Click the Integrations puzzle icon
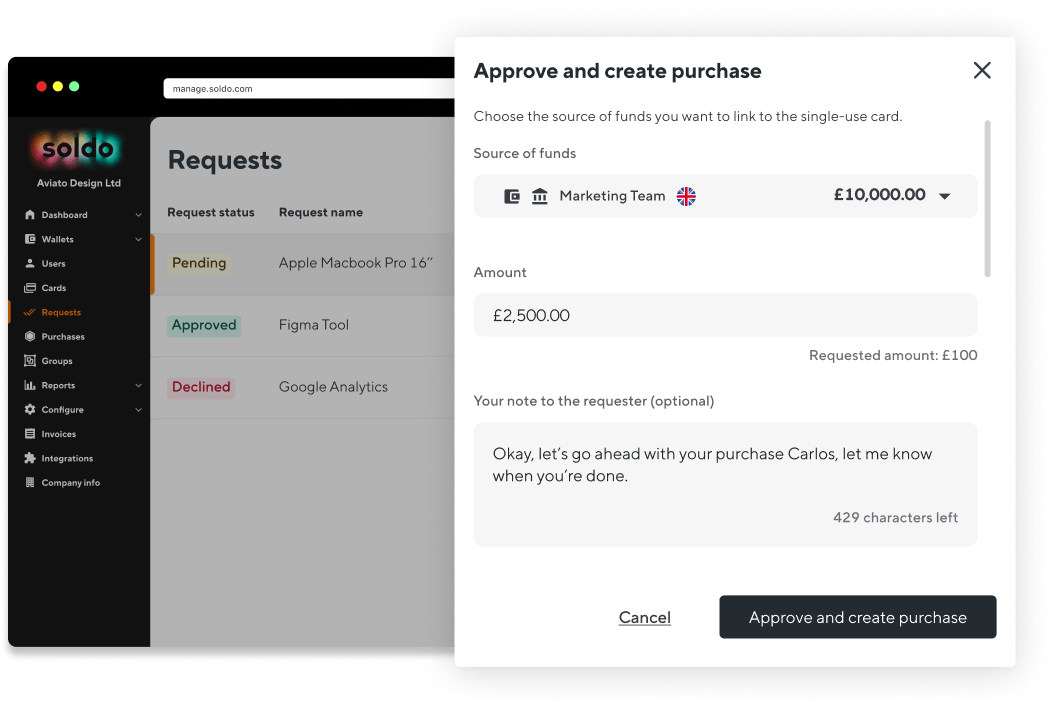This screenshot has height=711, width=1056. coord(30,458)
